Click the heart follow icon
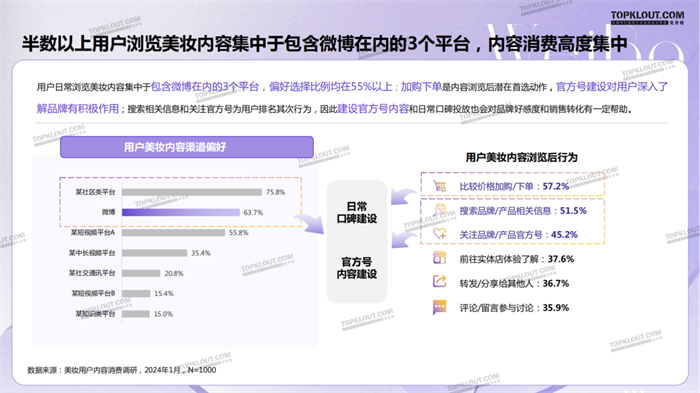The height and width of the screenshot is (393, 700). 440,234
